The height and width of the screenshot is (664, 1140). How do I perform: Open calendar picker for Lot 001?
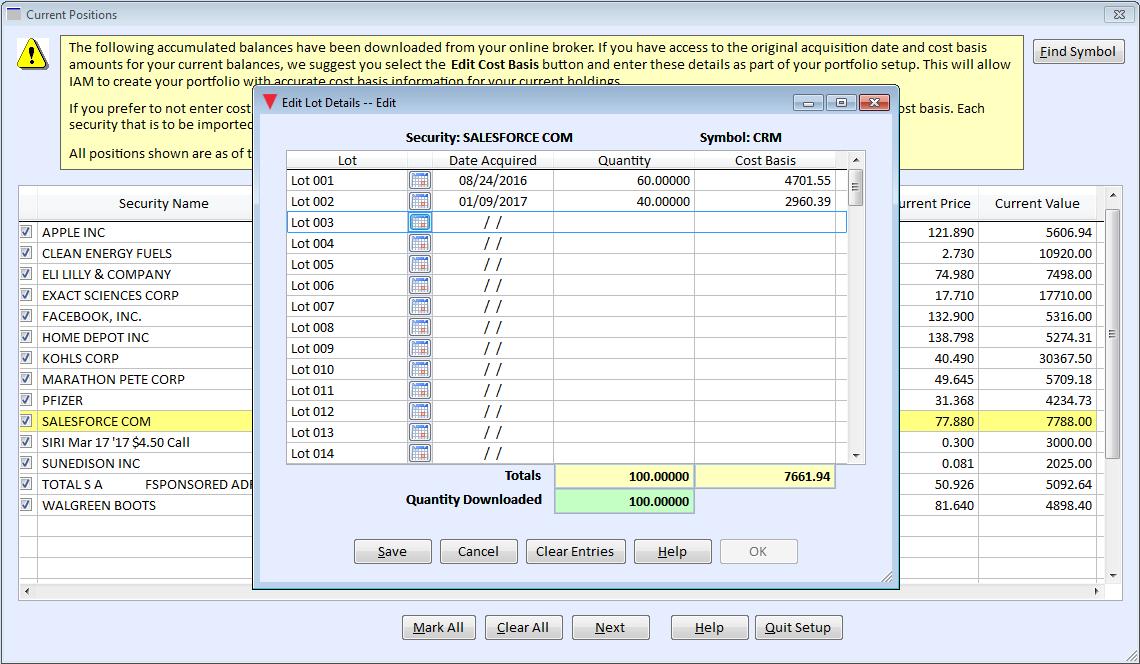click(420, 180)
